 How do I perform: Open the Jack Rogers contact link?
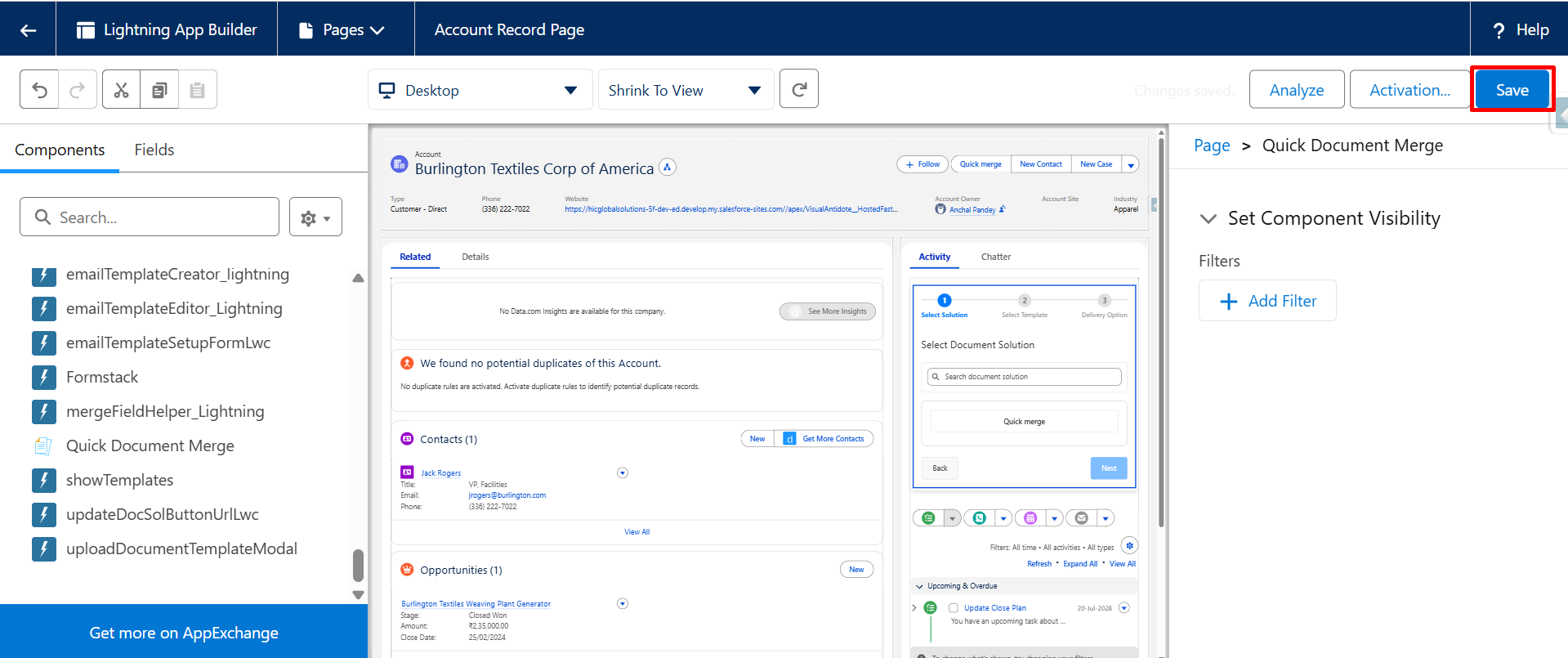point(441,473)
